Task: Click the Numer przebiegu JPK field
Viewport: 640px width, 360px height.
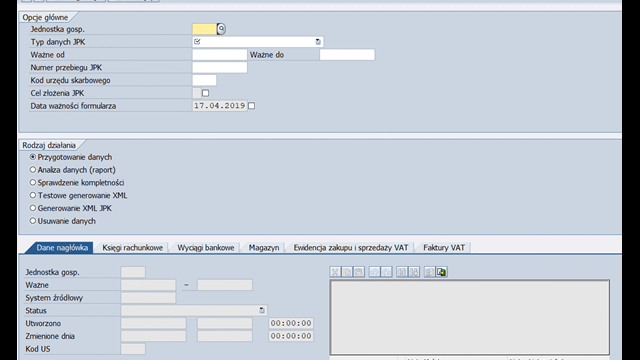Action: (x=220, y=67)
